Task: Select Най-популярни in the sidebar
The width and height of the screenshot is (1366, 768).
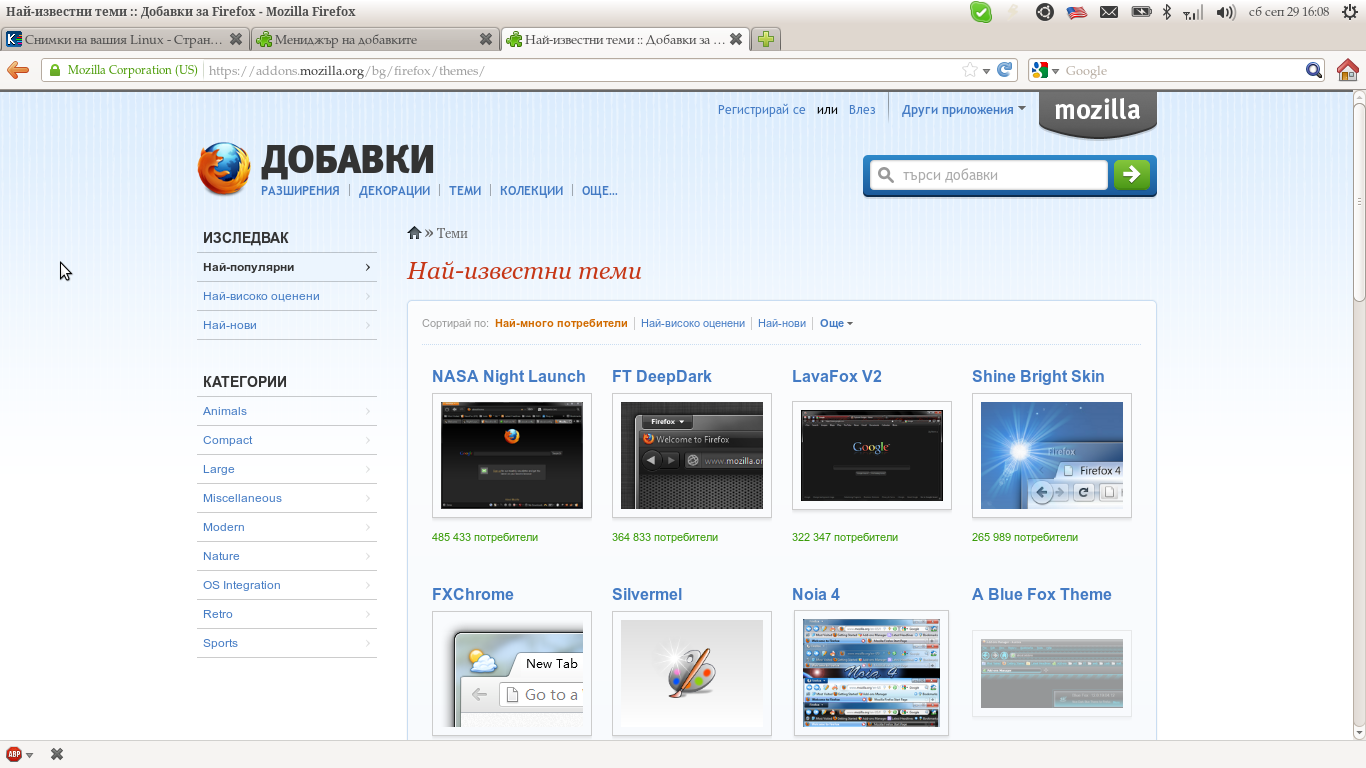Action: (287, 267)
